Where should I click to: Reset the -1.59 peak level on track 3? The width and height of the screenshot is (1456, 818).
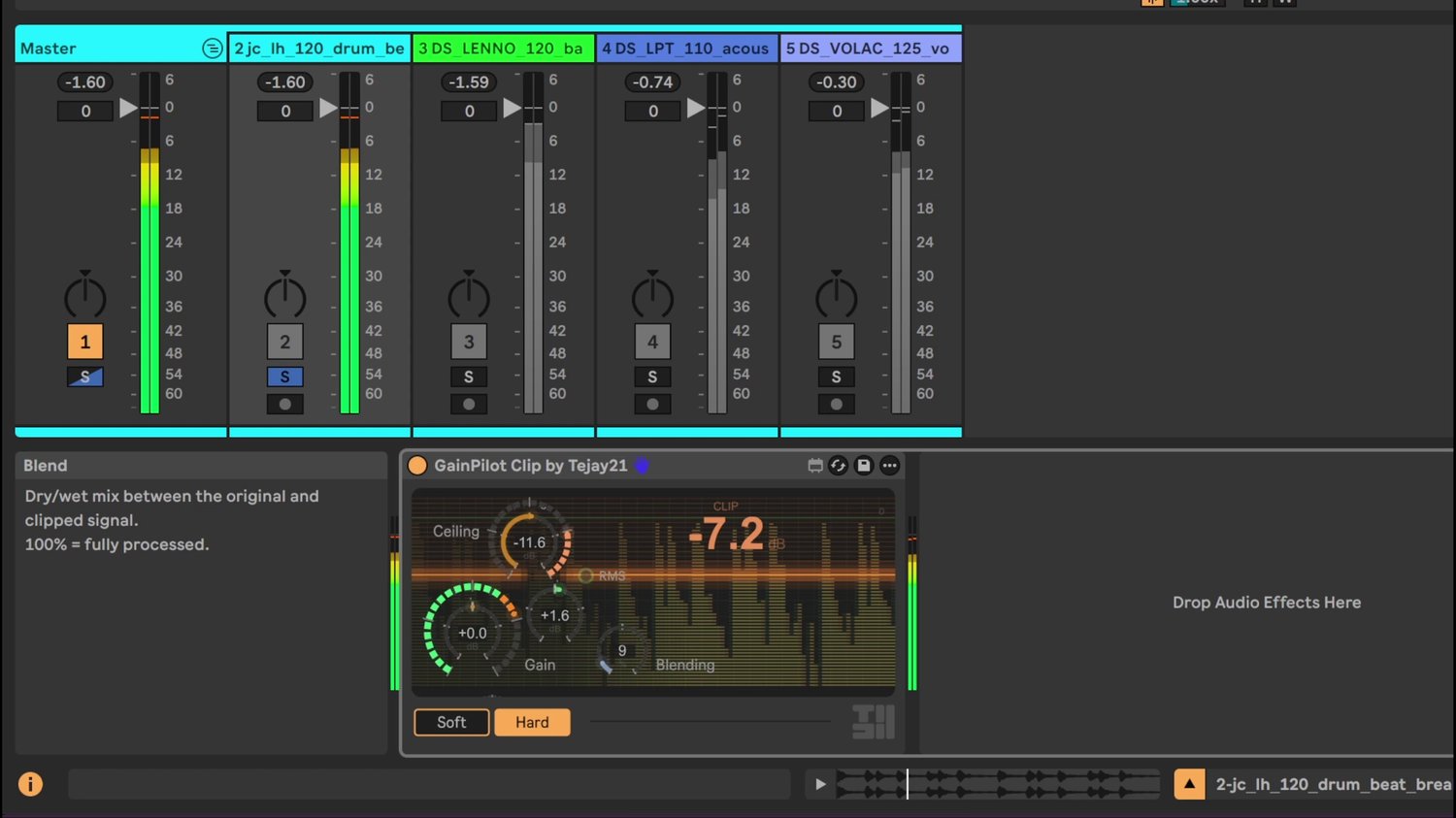coord(469,82)
